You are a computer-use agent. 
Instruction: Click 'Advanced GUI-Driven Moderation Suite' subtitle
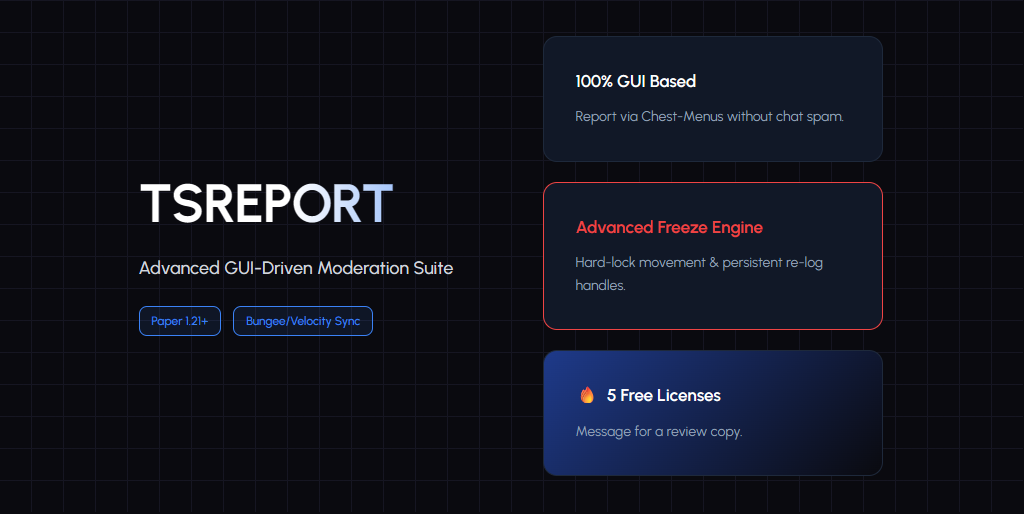[x=296, y=268]
